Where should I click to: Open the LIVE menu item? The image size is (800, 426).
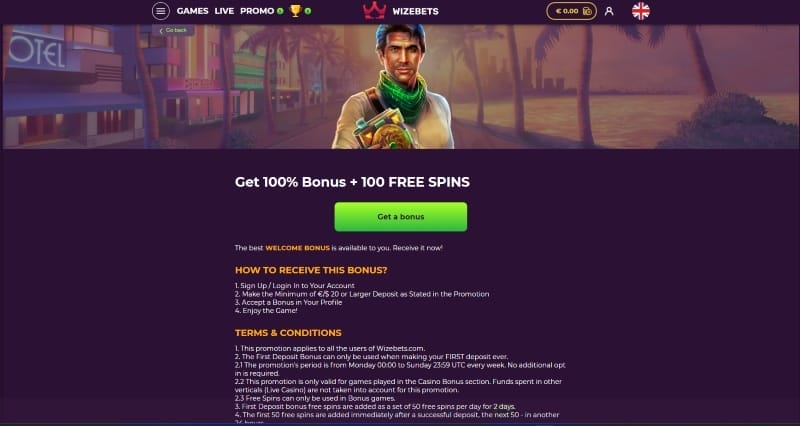[x=224, y=11]
